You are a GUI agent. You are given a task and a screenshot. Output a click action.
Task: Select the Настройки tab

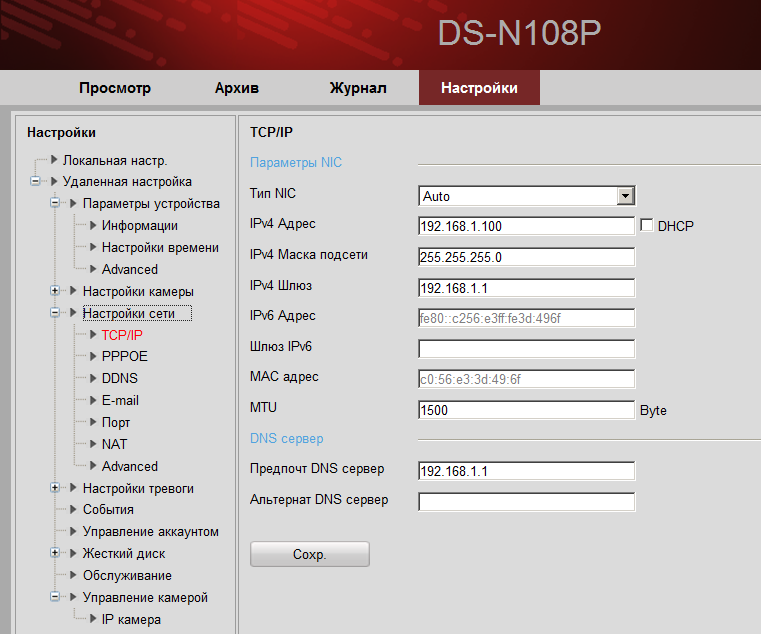[x=479, y=88]
